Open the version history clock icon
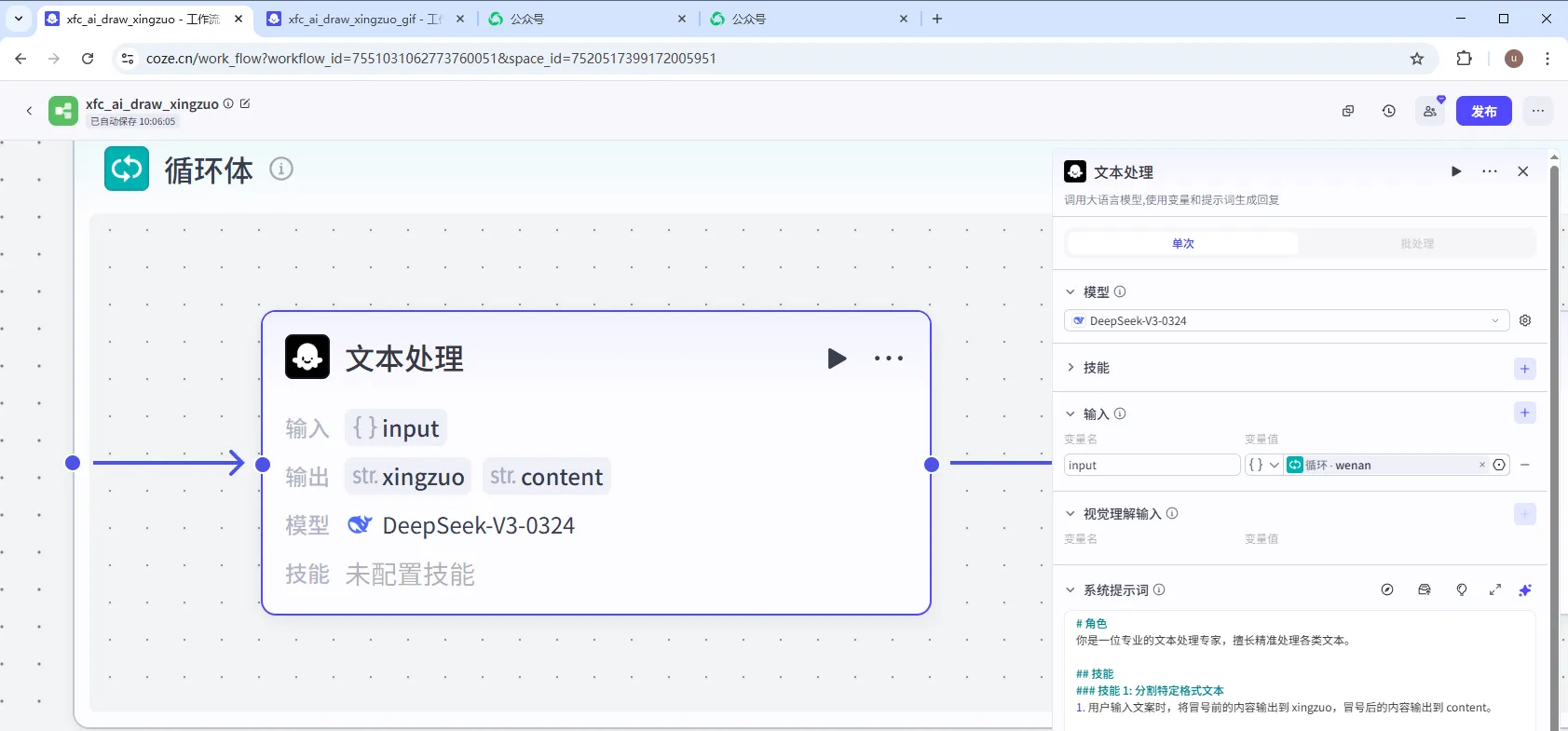The height and width of the screenshot is (731, 1568). tap(1388, 111)
